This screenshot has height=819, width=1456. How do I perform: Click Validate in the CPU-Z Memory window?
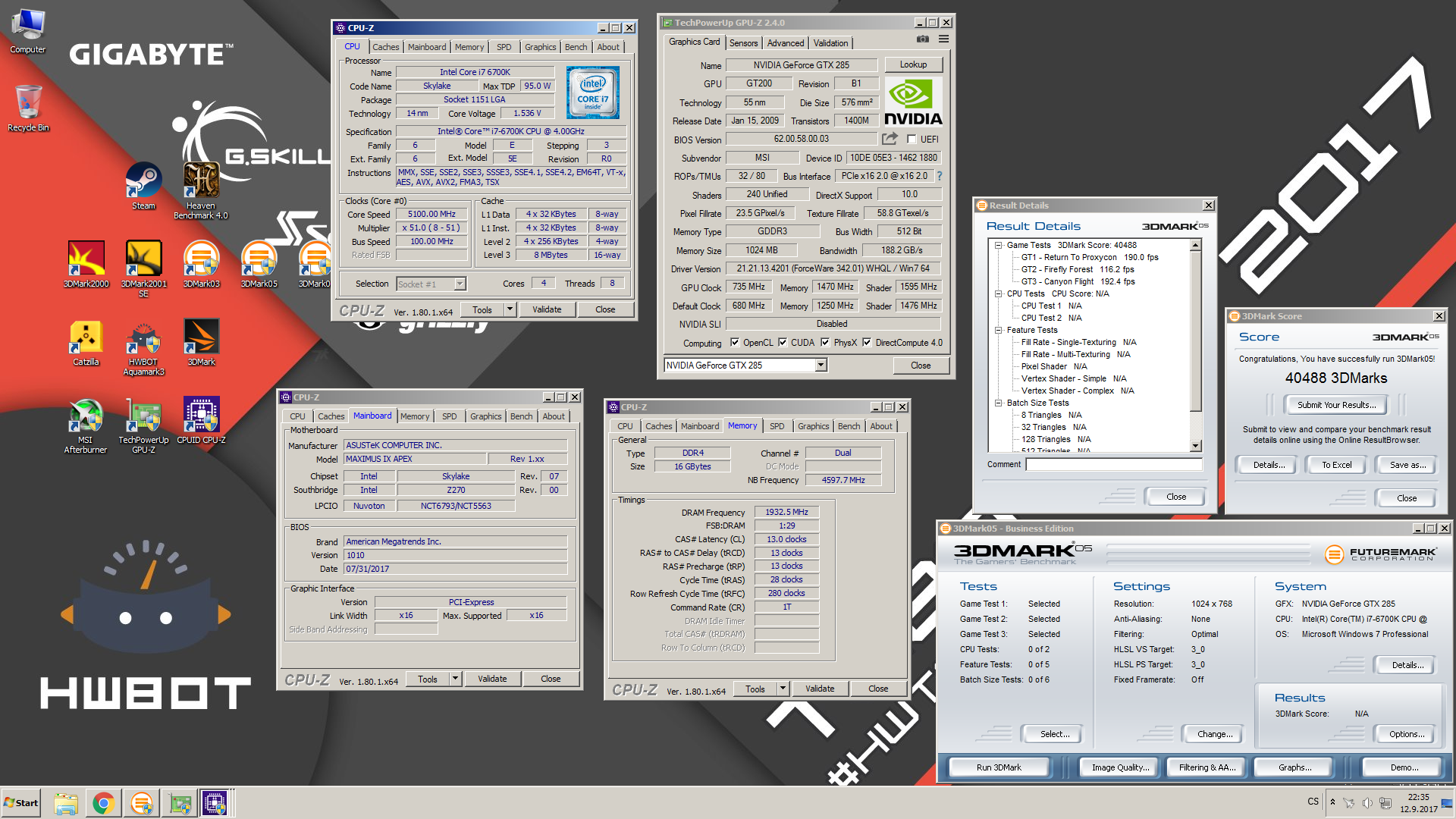click(x=819, y=689)
